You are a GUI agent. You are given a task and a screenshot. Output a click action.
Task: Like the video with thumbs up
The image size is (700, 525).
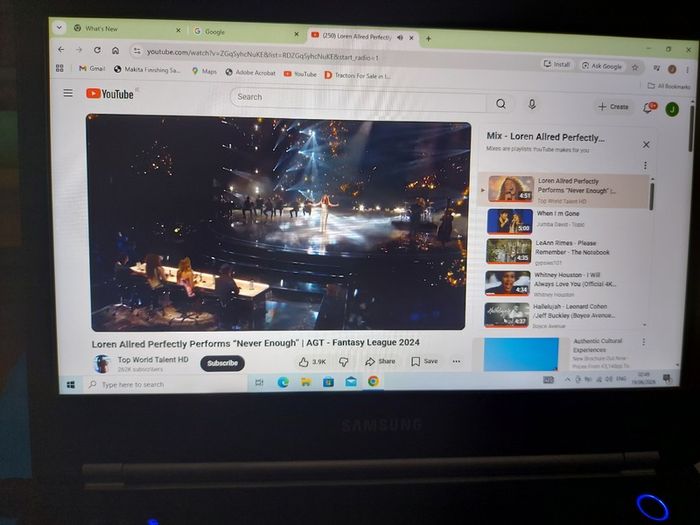312,362
